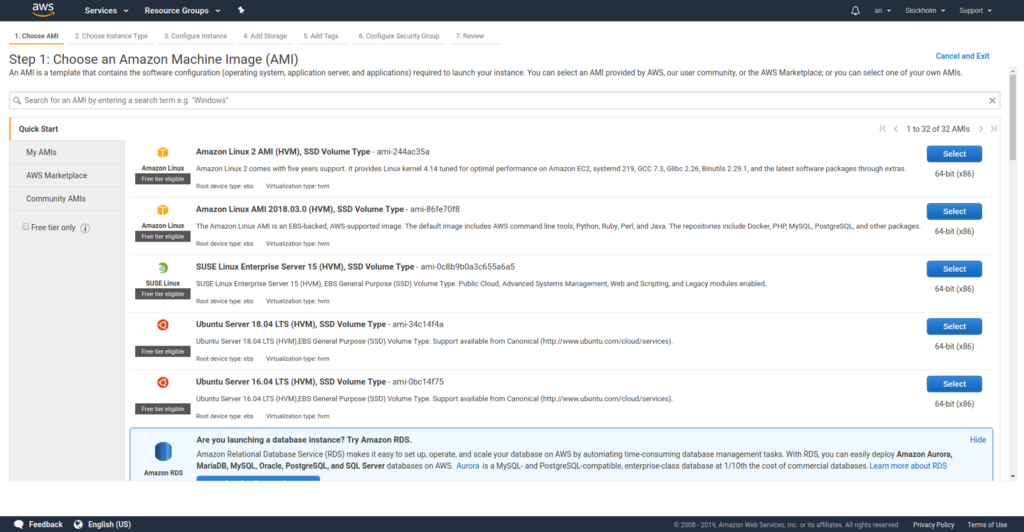Switch to 1. Choose AMI step tab

tap(37, 36)
